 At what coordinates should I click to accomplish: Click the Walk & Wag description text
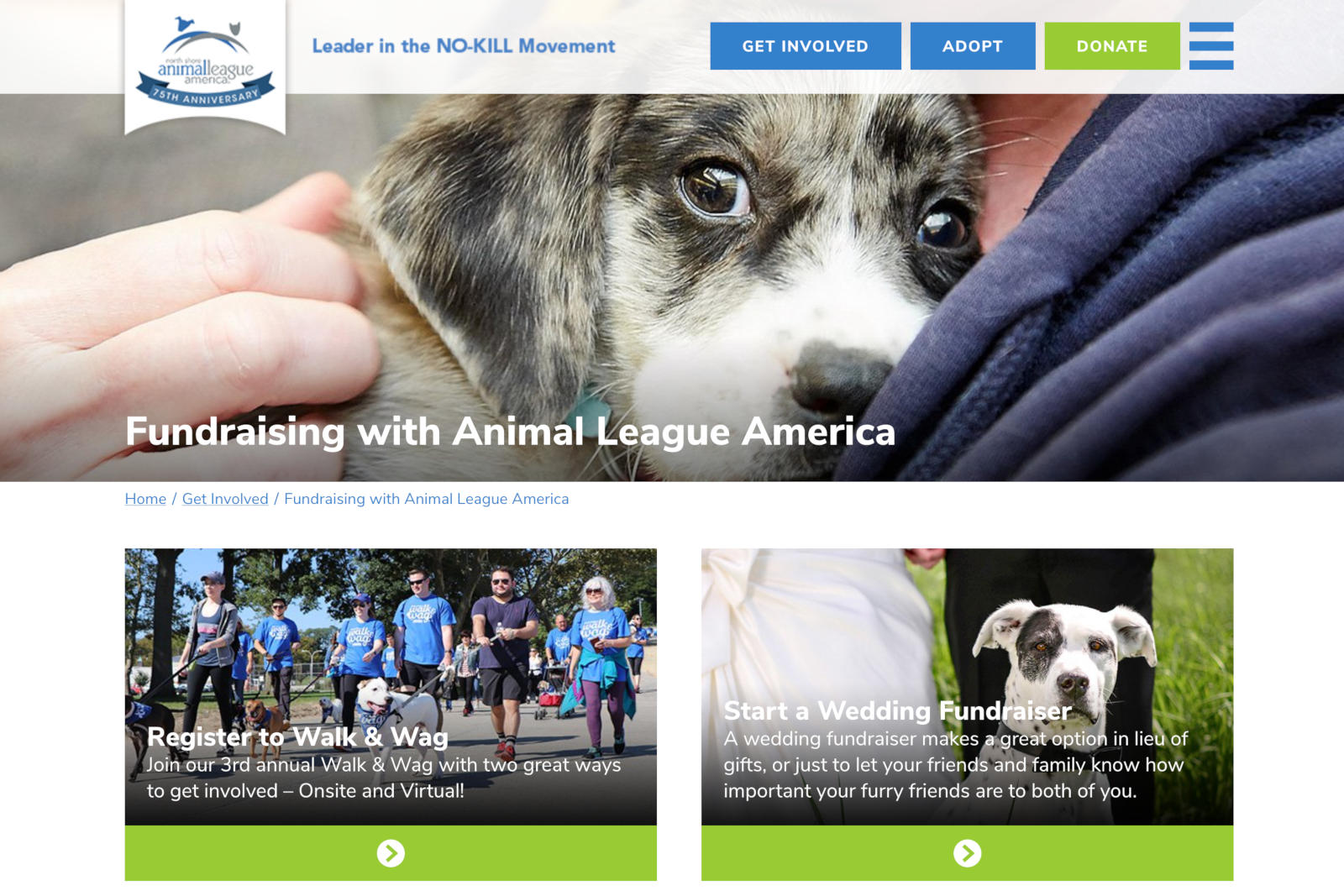tap(384, 778)
